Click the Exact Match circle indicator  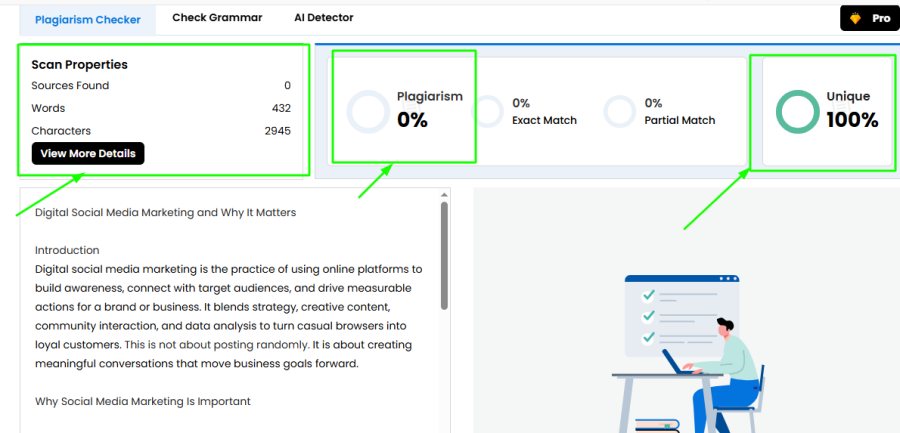[x=488, y=111]
